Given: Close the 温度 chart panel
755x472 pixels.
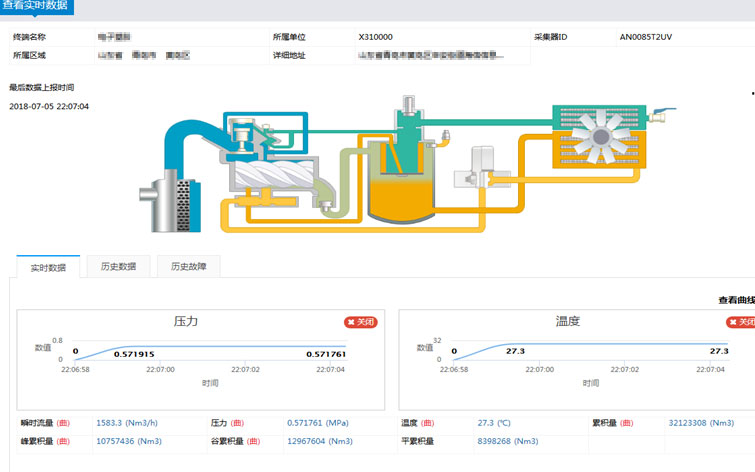Looking at the screenshot, I should coord(740,322).
